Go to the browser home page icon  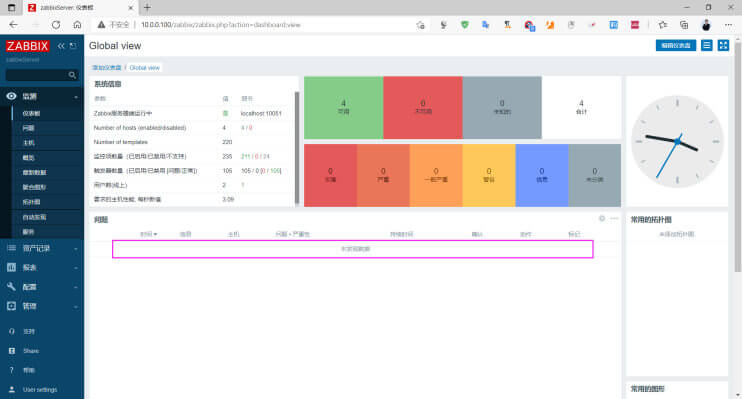coord(77,25)
